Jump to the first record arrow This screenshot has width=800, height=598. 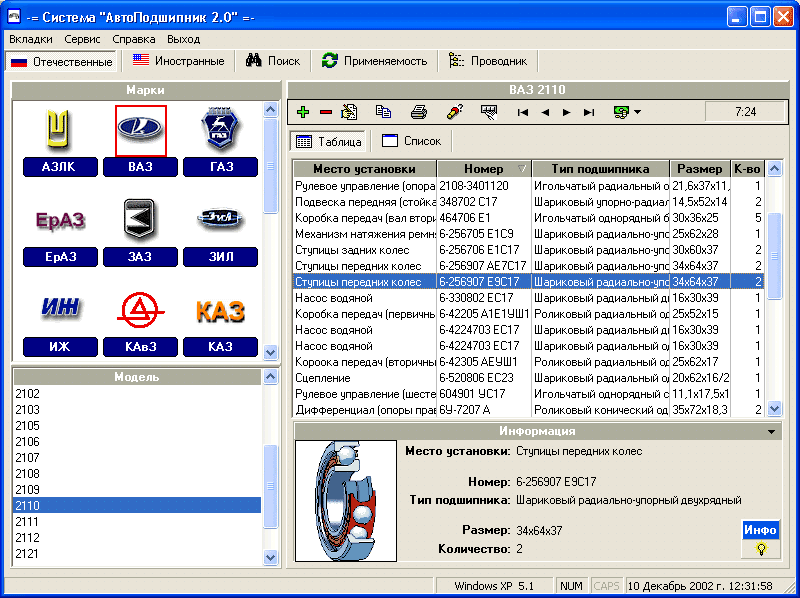522,112
